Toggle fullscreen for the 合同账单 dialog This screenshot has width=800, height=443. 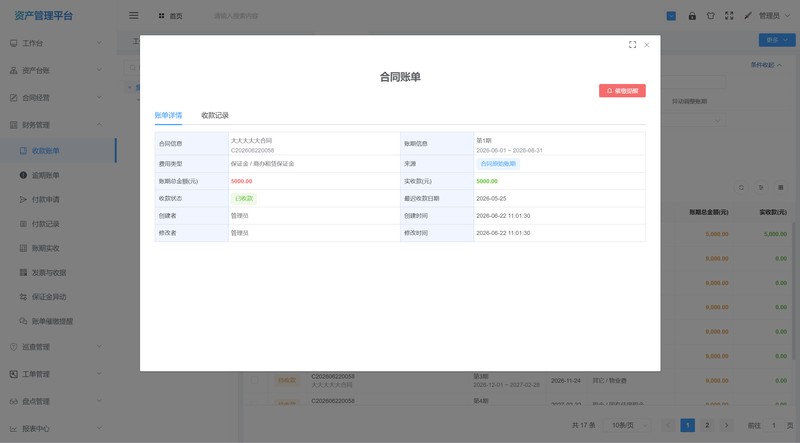tap(632, 45)
